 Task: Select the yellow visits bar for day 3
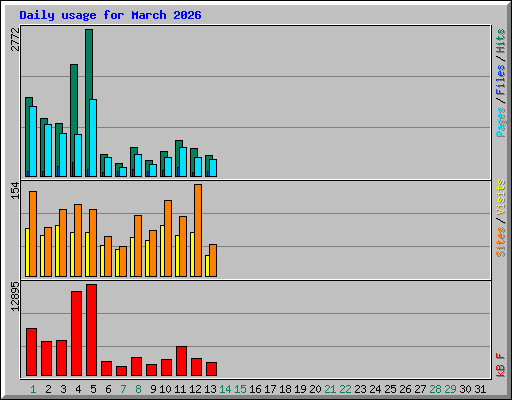tap(57, 251)
